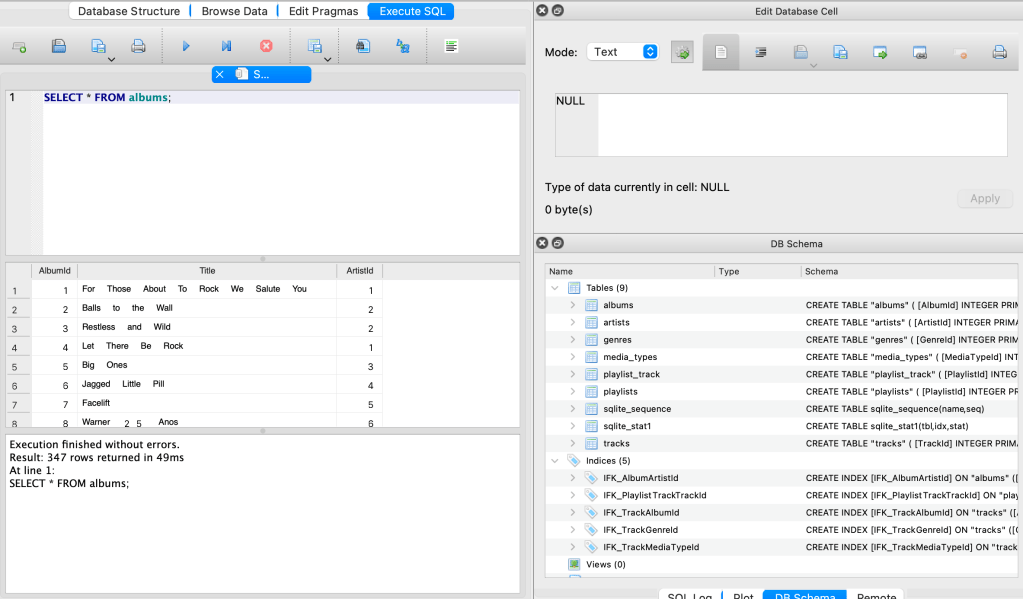Open find and replace in SQL editor
The width and height of the screenshot is (1023, 599).
click(x=403, y=46)
